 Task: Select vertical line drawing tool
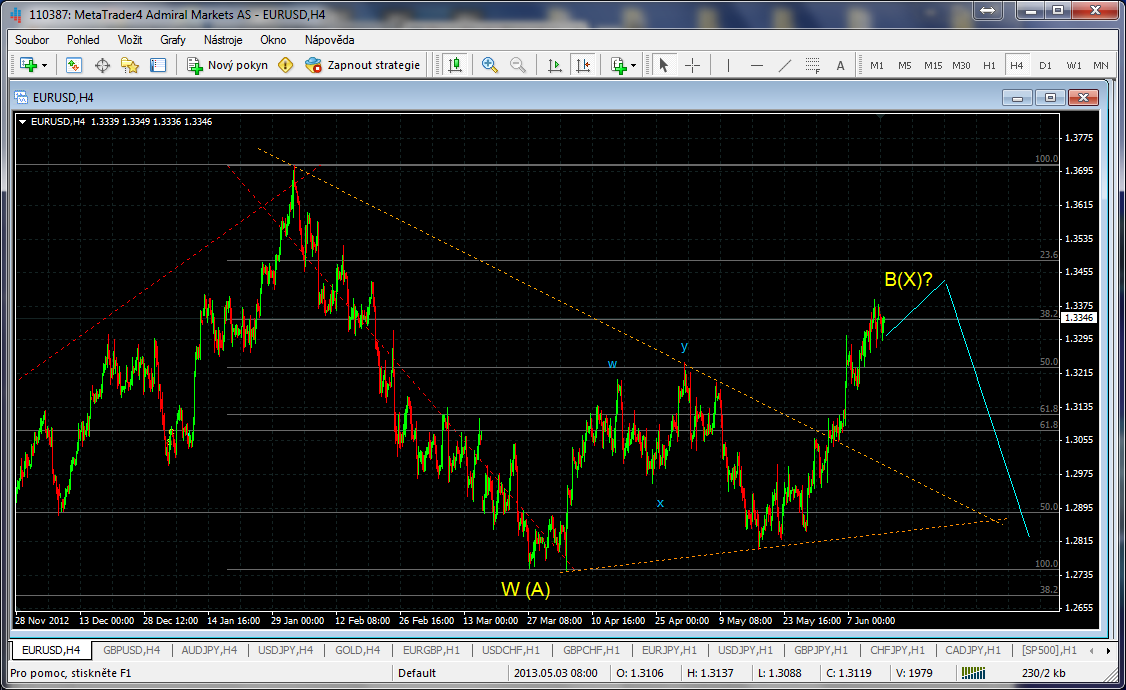[x=728, y=65]
